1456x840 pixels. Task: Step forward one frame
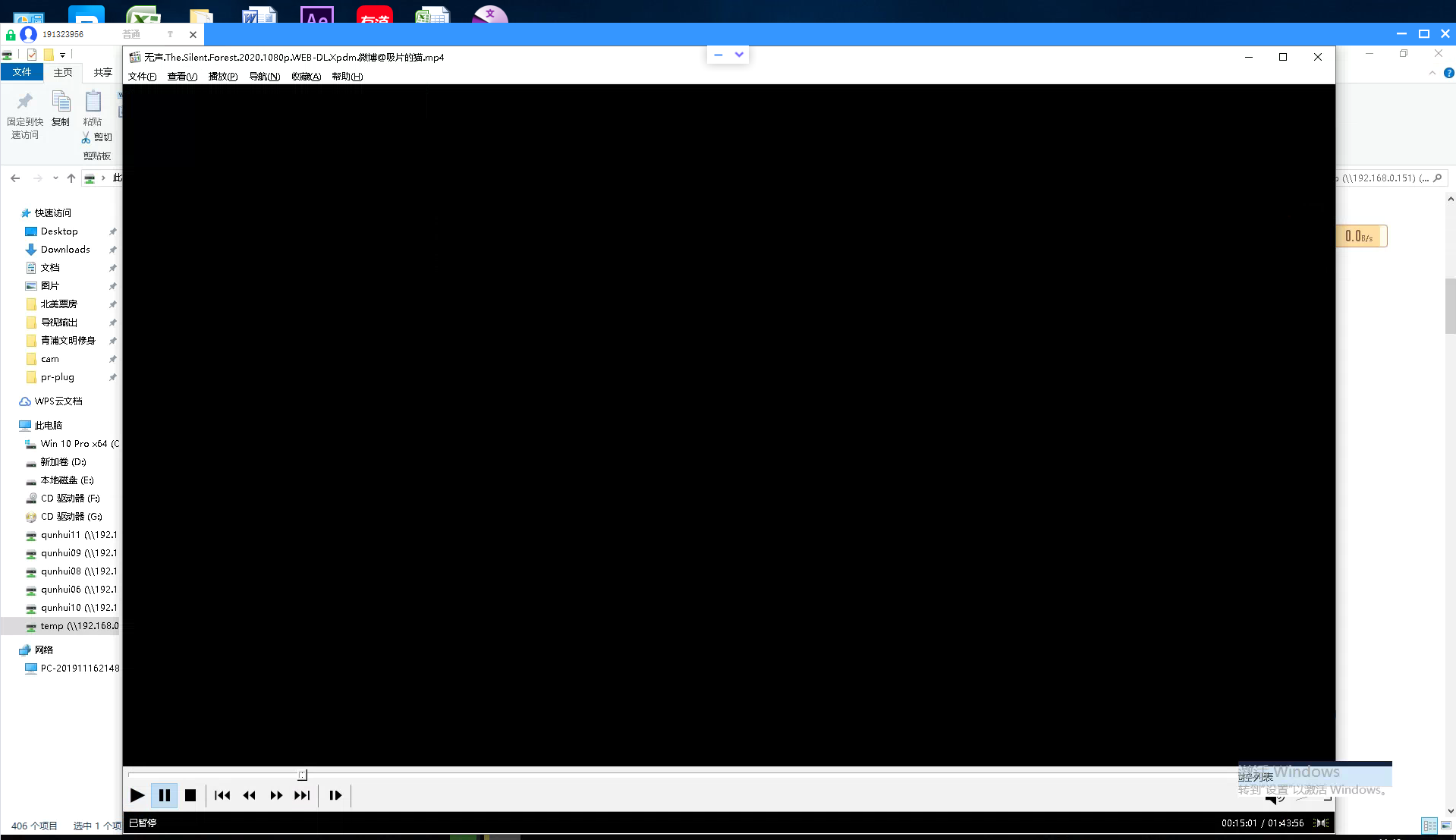point(335,795)
